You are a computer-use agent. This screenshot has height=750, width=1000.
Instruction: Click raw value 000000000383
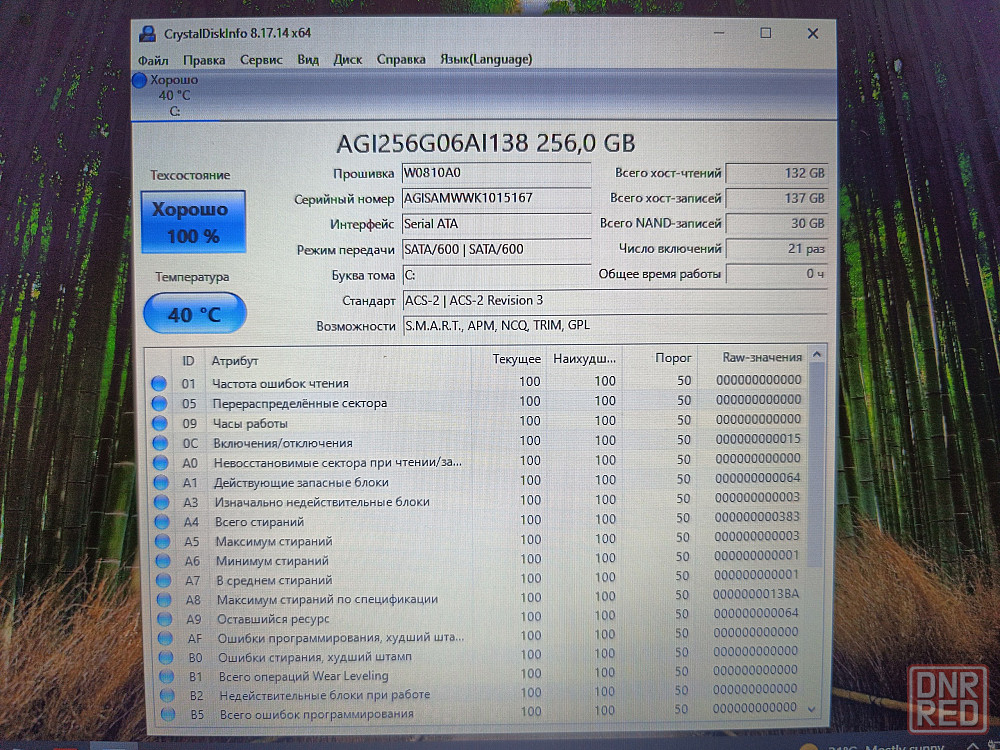[x=757, y=517]
